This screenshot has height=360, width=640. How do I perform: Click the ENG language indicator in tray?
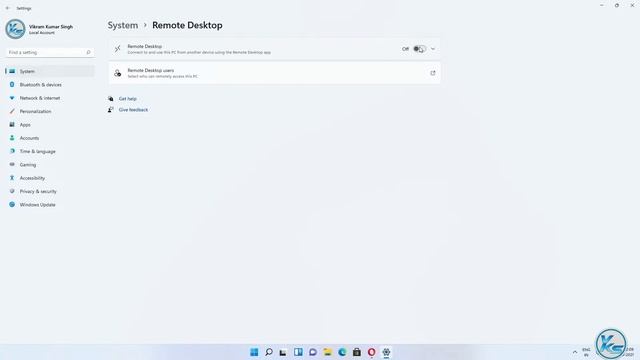click(586, 352)
